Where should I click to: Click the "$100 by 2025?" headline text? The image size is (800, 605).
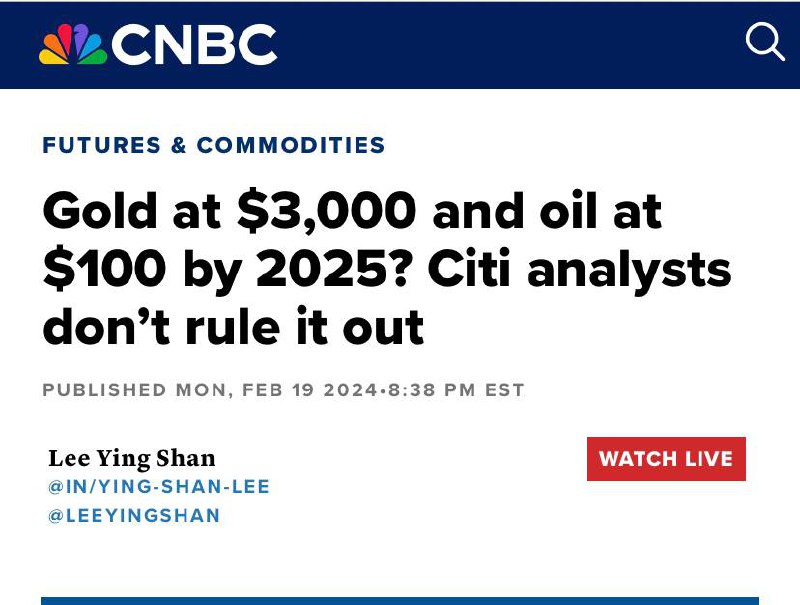point(226,270)
